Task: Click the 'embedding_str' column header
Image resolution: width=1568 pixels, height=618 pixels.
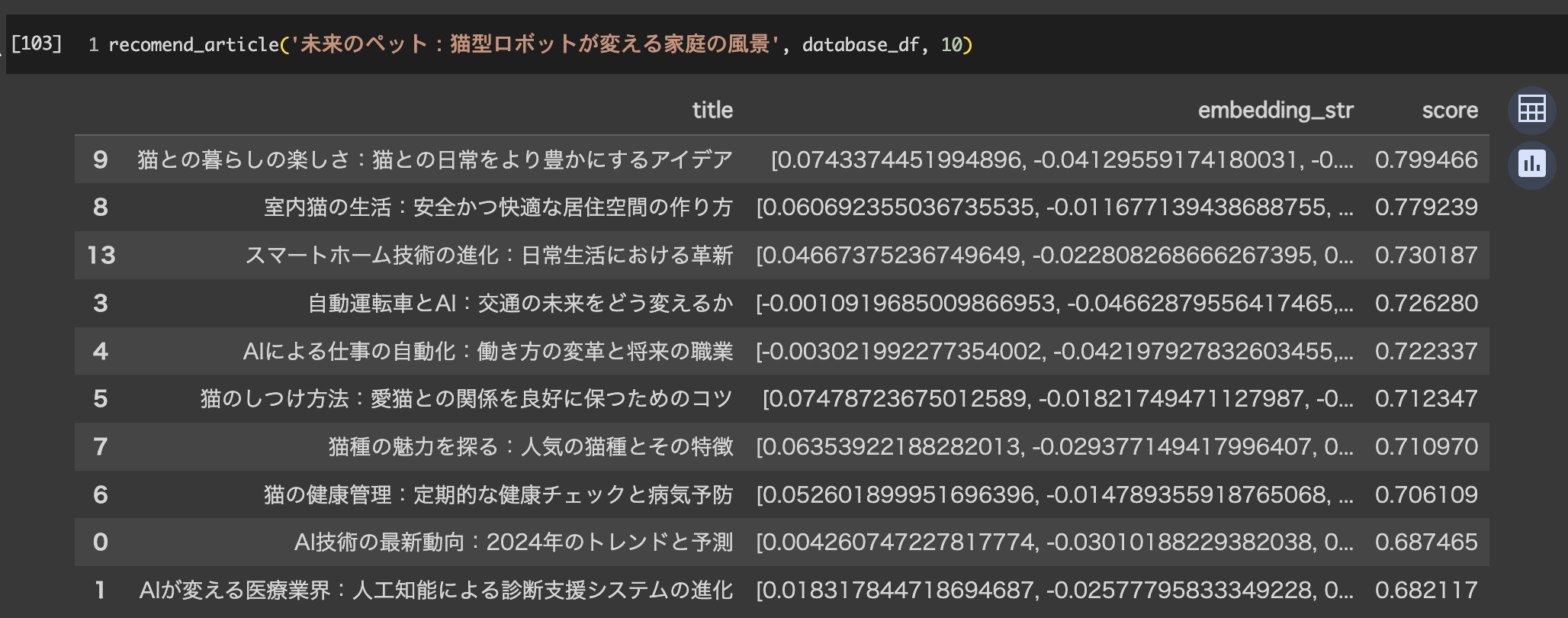Action: (x=1275, y=111)
